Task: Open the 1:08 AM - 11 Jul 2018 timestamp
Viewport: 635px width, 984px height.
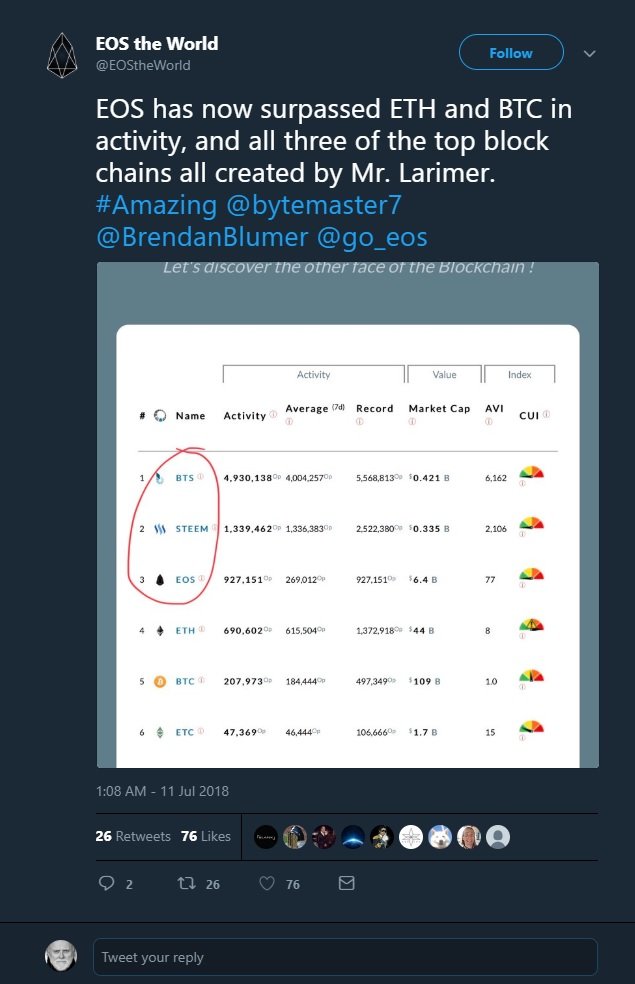Action: click(162, 791)
